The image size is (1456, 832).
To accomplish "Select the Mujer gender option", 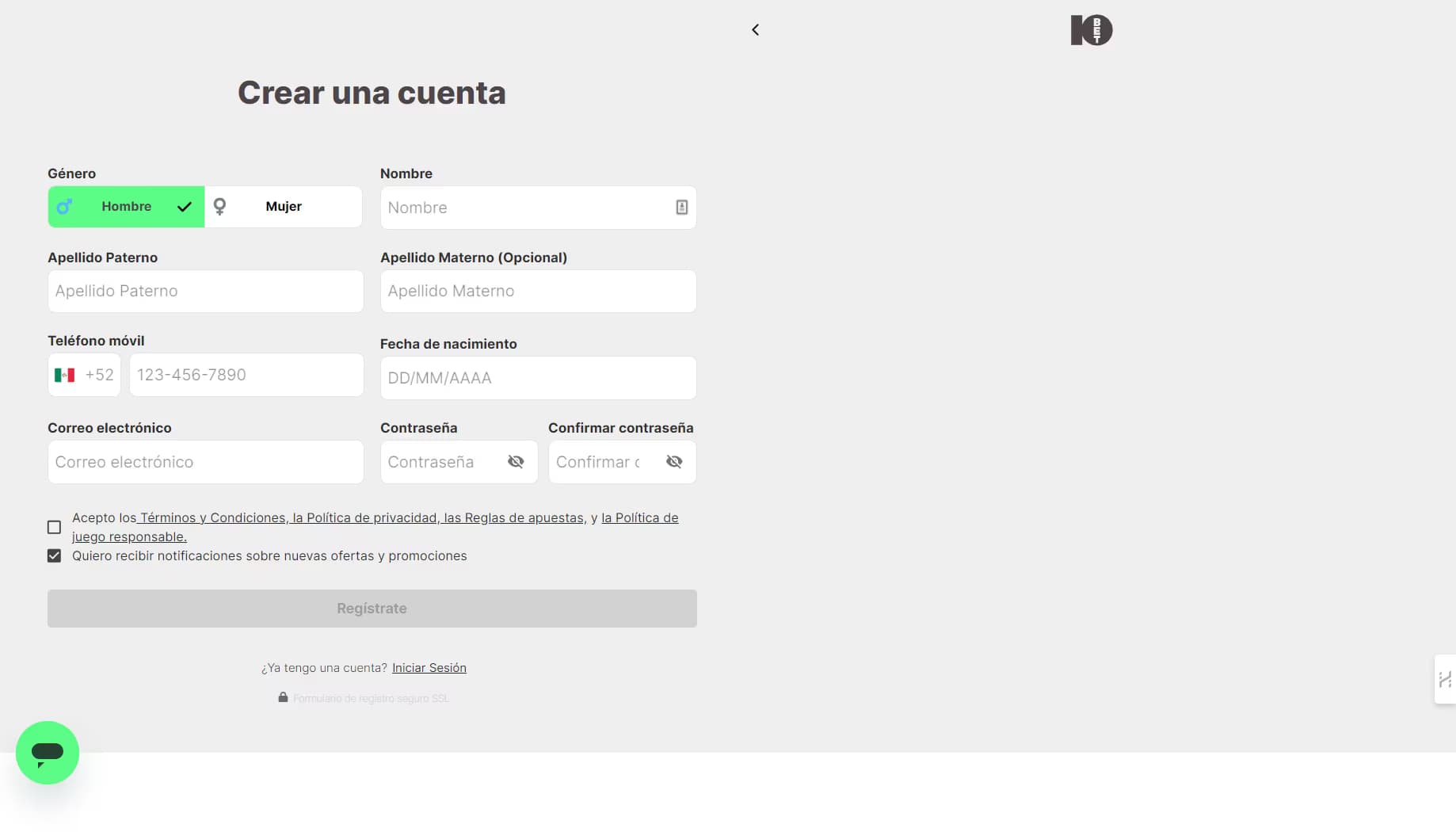I will pos(283,206).
